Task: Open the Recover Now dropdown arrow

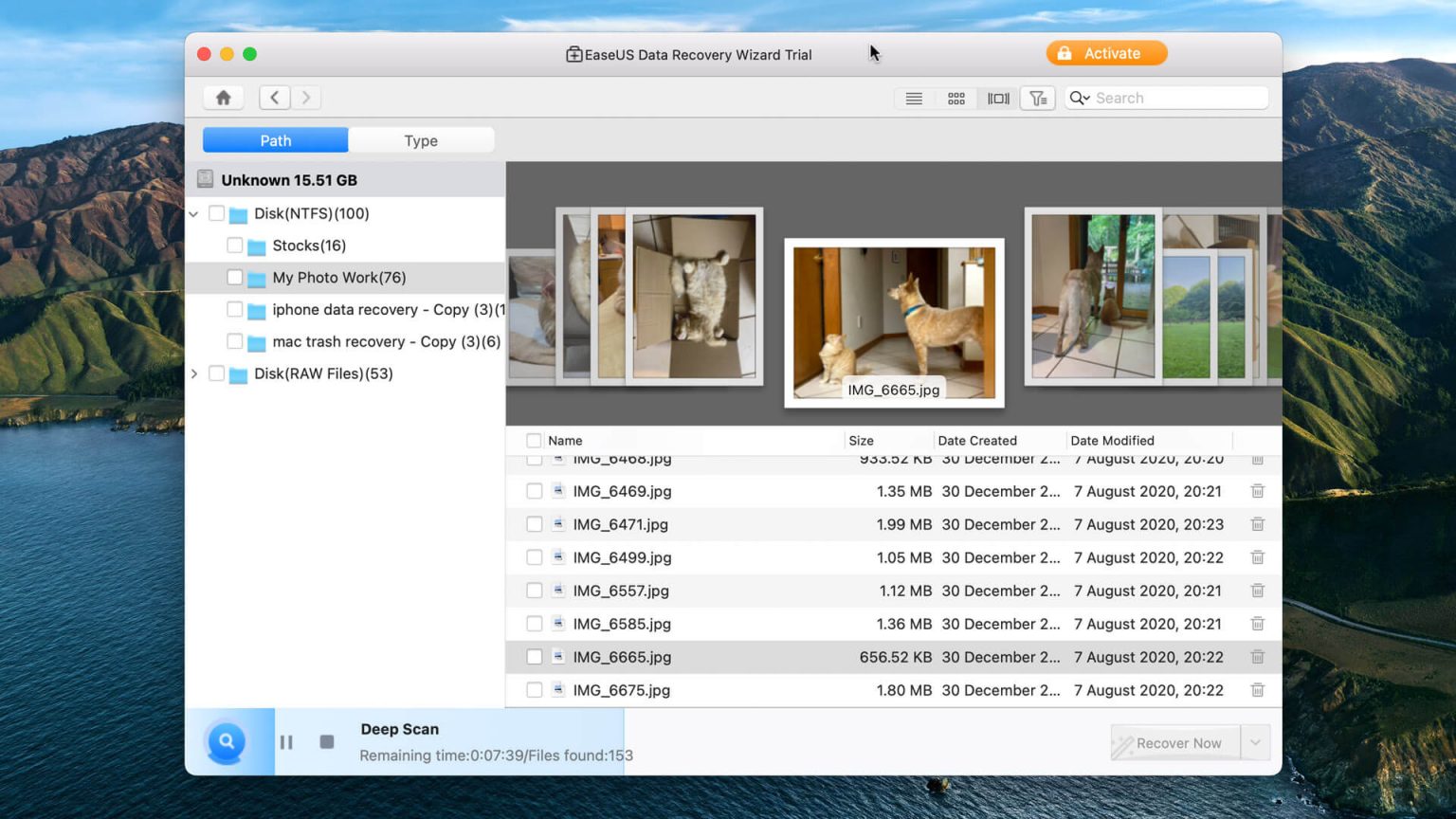Action: (x=1255, y=743)
